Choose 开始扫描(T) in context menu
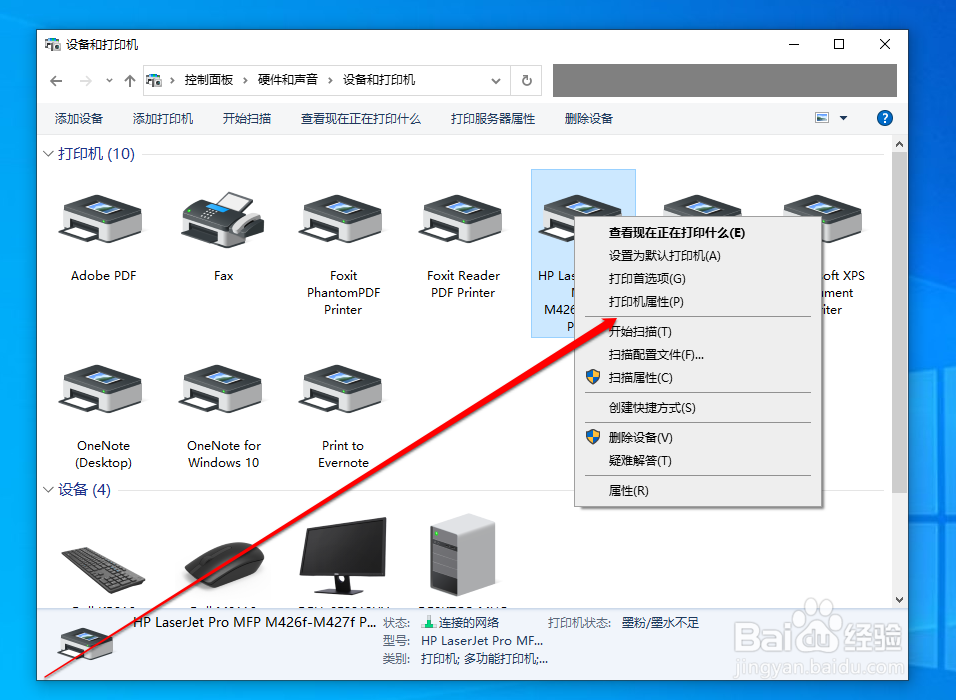This screenshot has height=700, width=956. tap(698, 332)
